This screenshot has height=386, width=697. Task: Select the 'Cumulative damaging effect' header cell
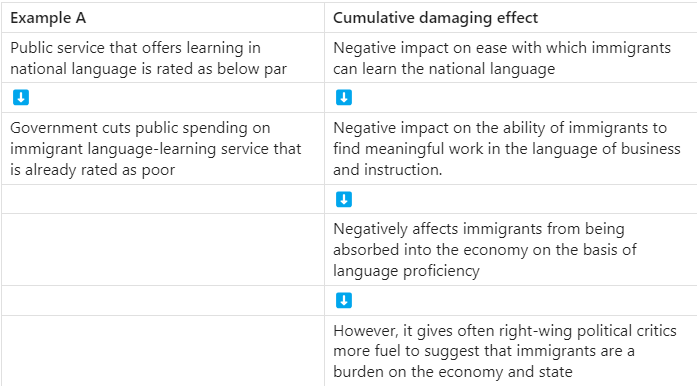(511, 18)
